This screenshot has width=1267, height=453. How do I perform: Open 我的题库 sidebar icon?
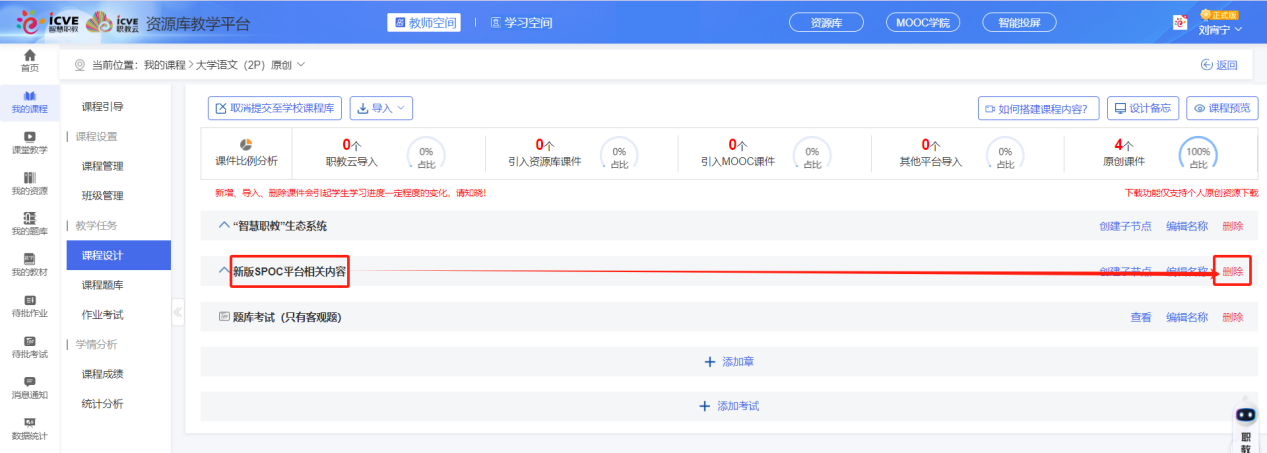coord(29,219)
